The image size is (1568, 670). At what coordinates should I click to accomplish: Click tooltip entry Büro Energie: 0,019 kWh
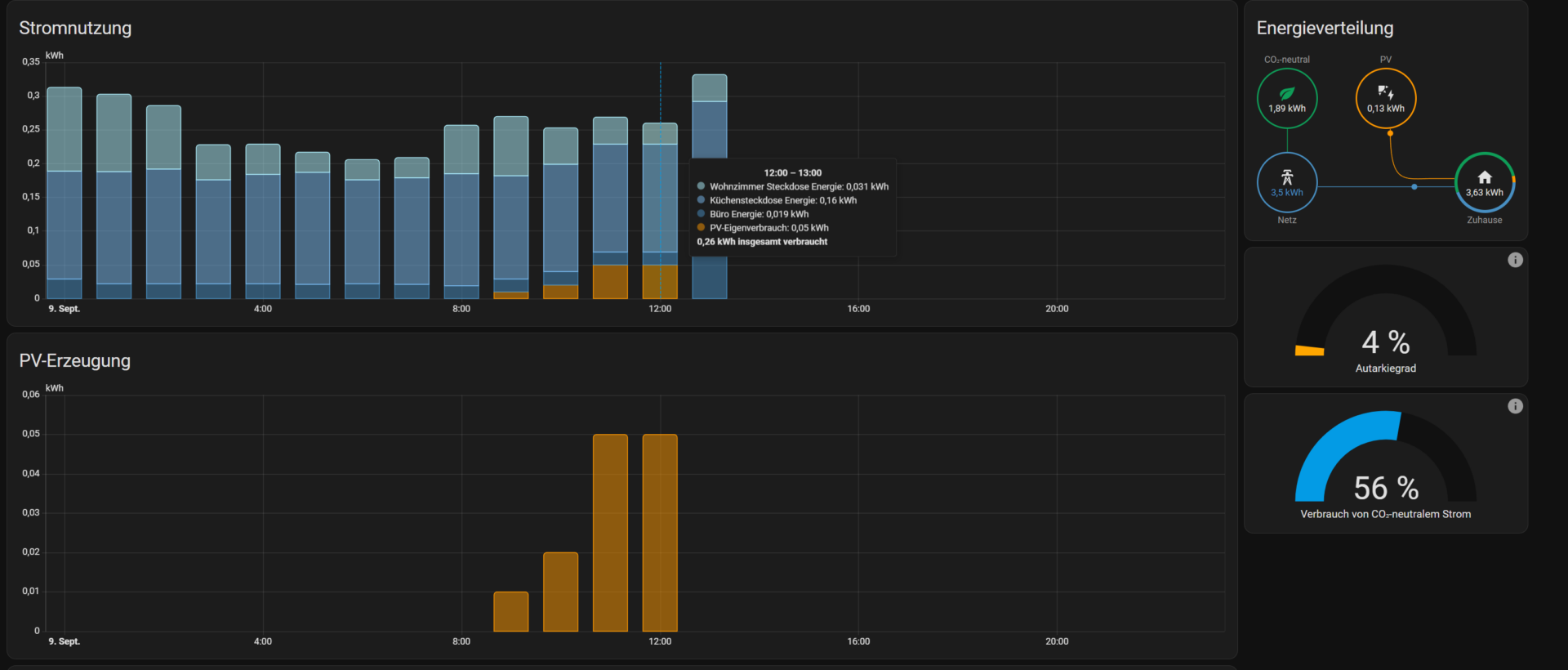752,214
